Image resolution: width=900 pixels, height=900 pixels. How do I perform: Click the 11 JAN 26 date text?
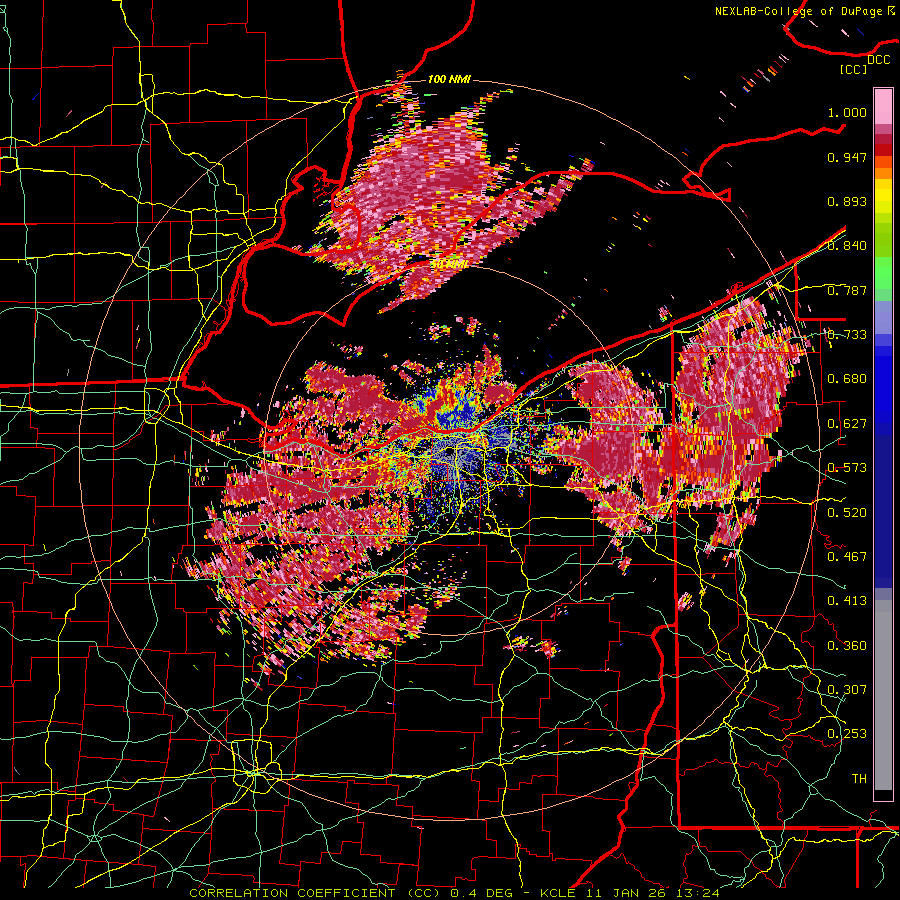point(628,893)
